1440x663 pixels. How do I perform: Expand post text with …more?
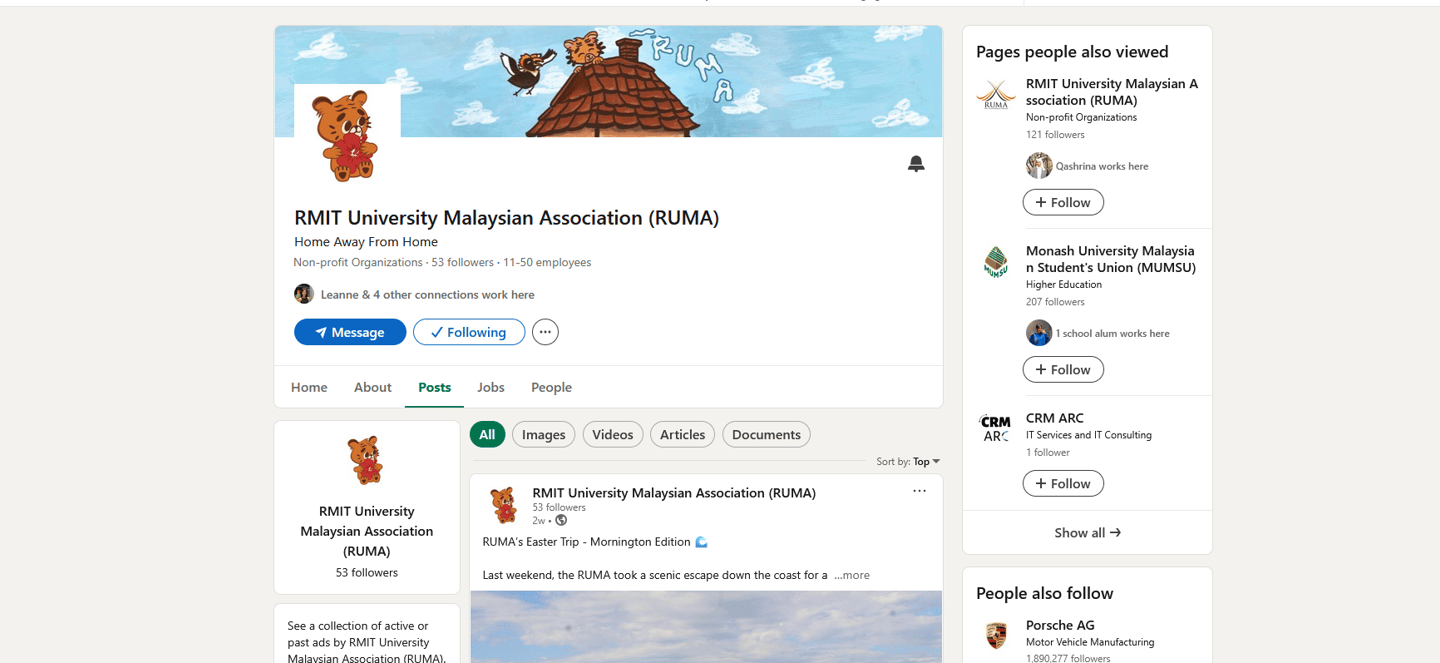click(852, 575)
